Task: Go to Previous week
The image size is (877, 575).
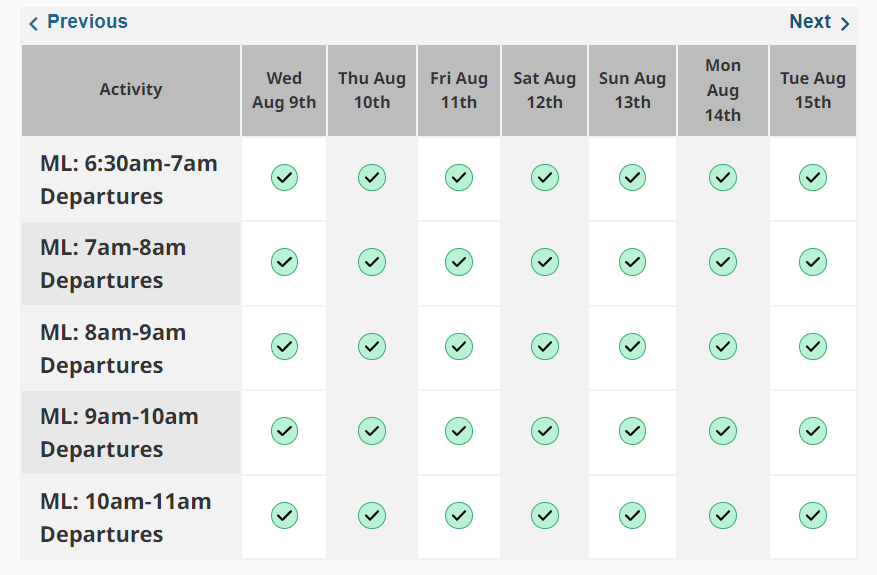Action: coord(78,22)
